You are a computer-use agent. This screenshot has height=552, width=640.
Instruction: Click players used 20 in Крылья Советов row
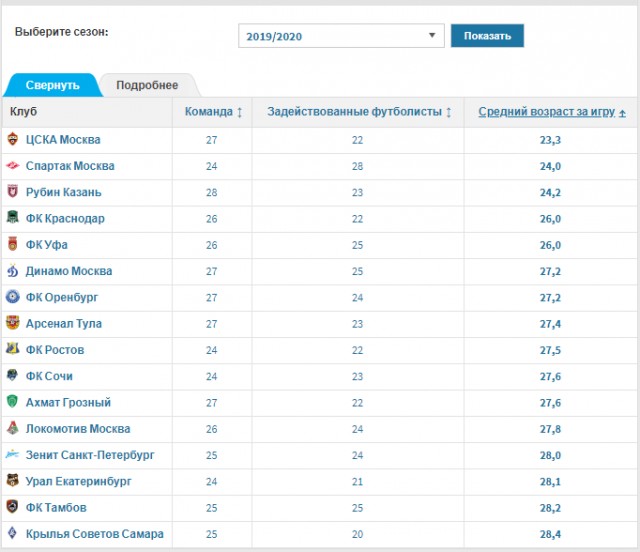click(x=358, y=534)
